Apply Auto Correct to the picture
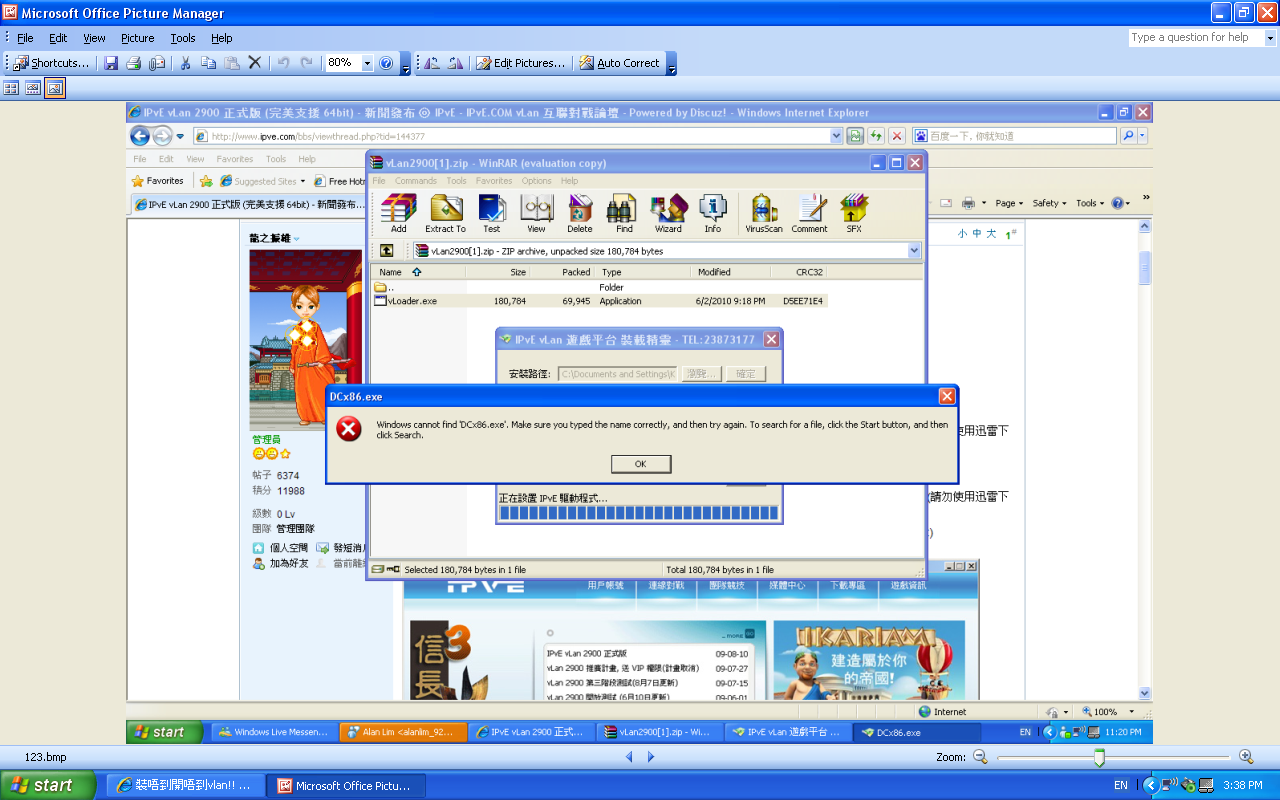1280x800 pixels. pos(620,63)
